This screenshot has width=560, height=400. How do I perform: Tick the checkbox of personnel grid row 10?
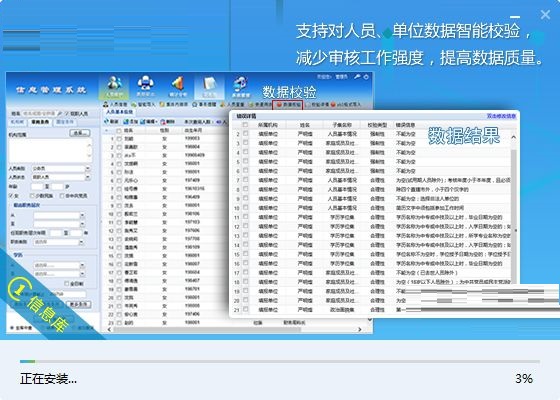(119, 214)
